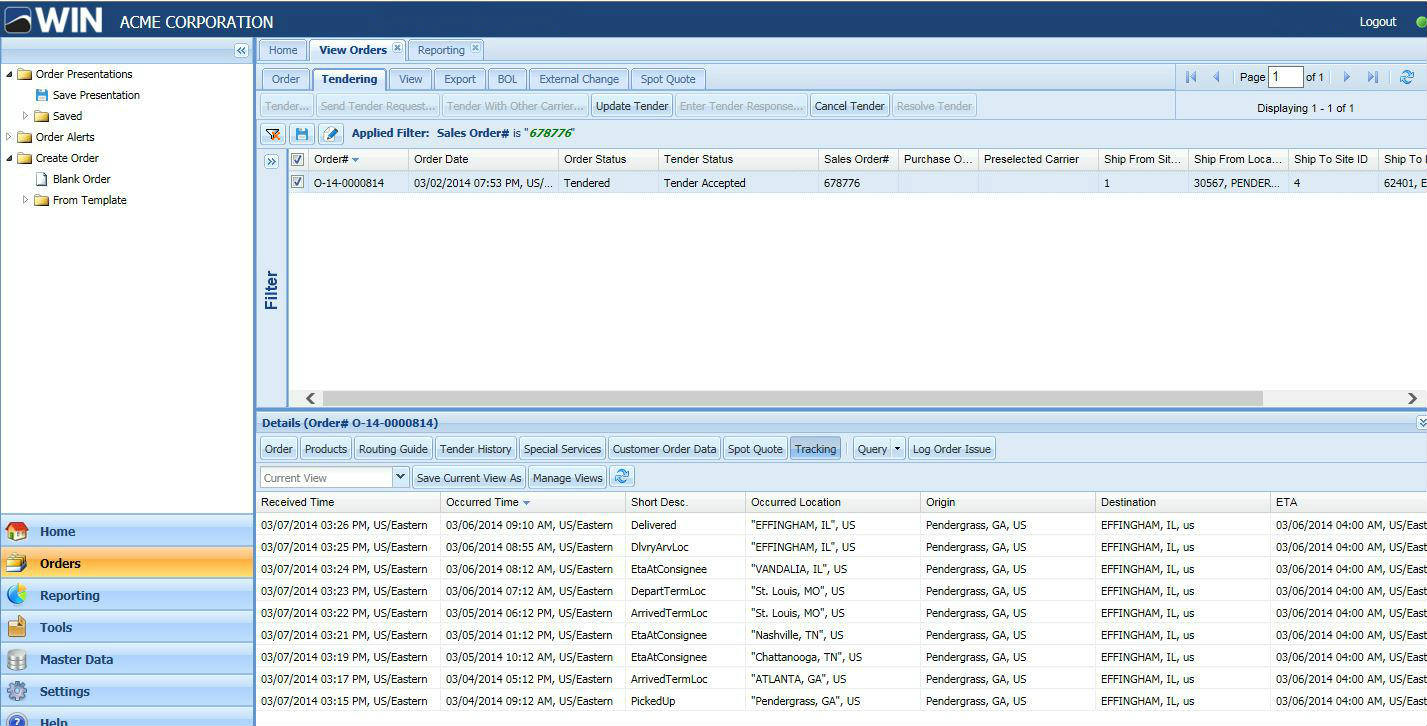
Task: Open the Current View dropdown
Action: coord(401,477)
